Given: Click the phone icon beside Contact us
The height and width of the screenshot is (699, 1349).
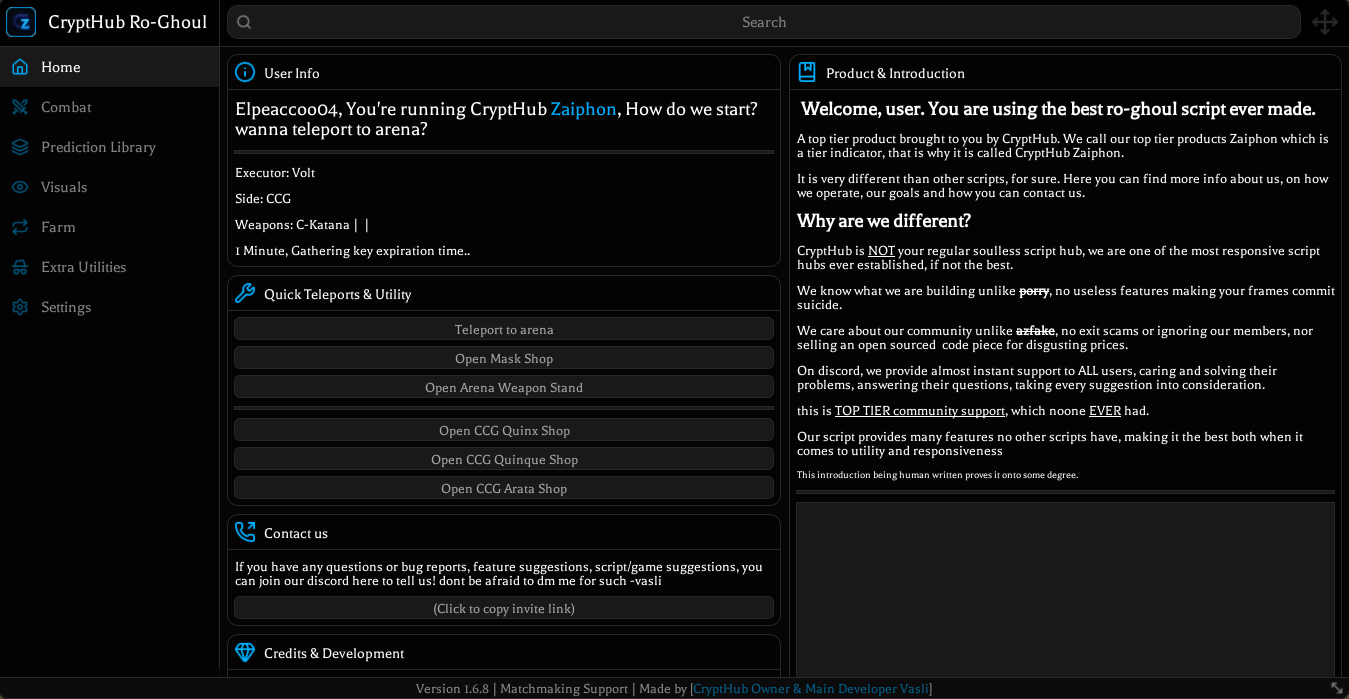Looking at the screenshot, I should point(245,532).
